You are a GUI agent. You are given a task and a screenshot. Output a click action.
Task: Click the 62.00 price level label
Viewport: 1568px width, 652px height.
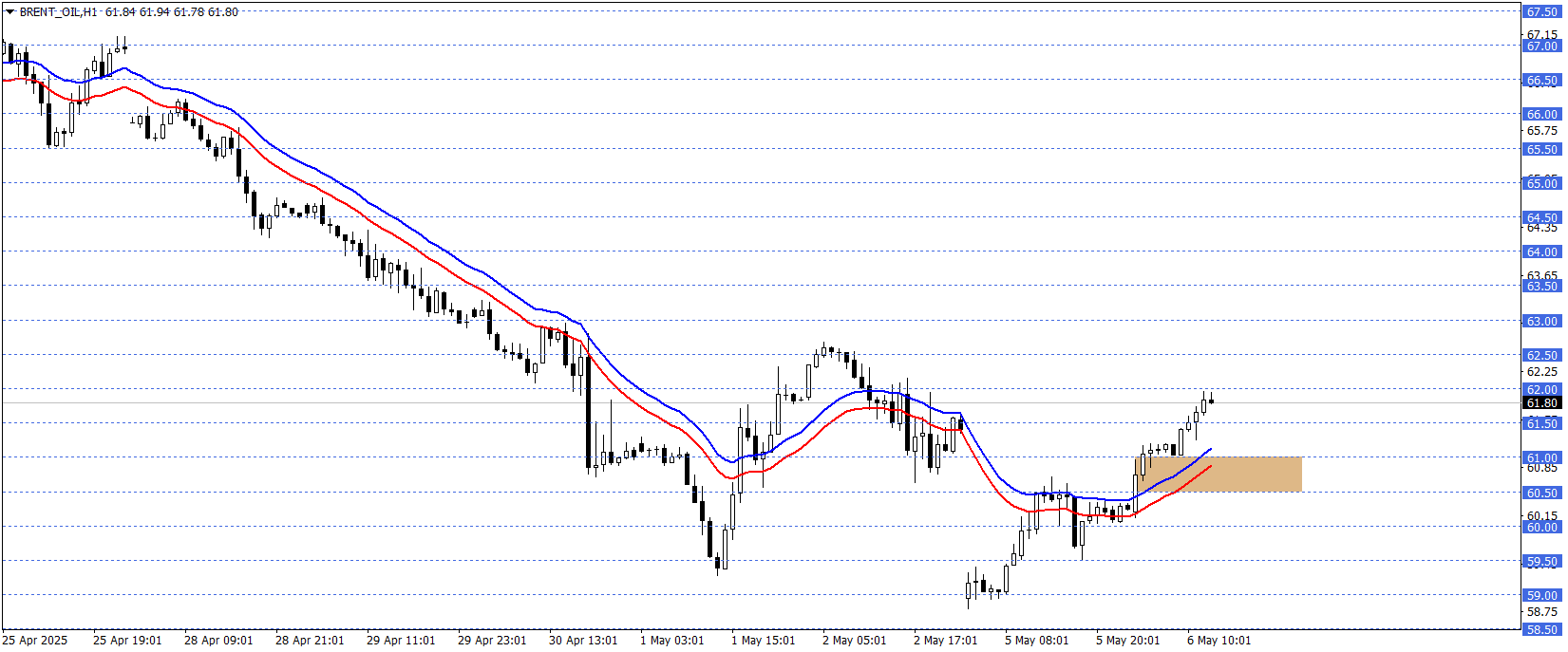pos(1542,390)
